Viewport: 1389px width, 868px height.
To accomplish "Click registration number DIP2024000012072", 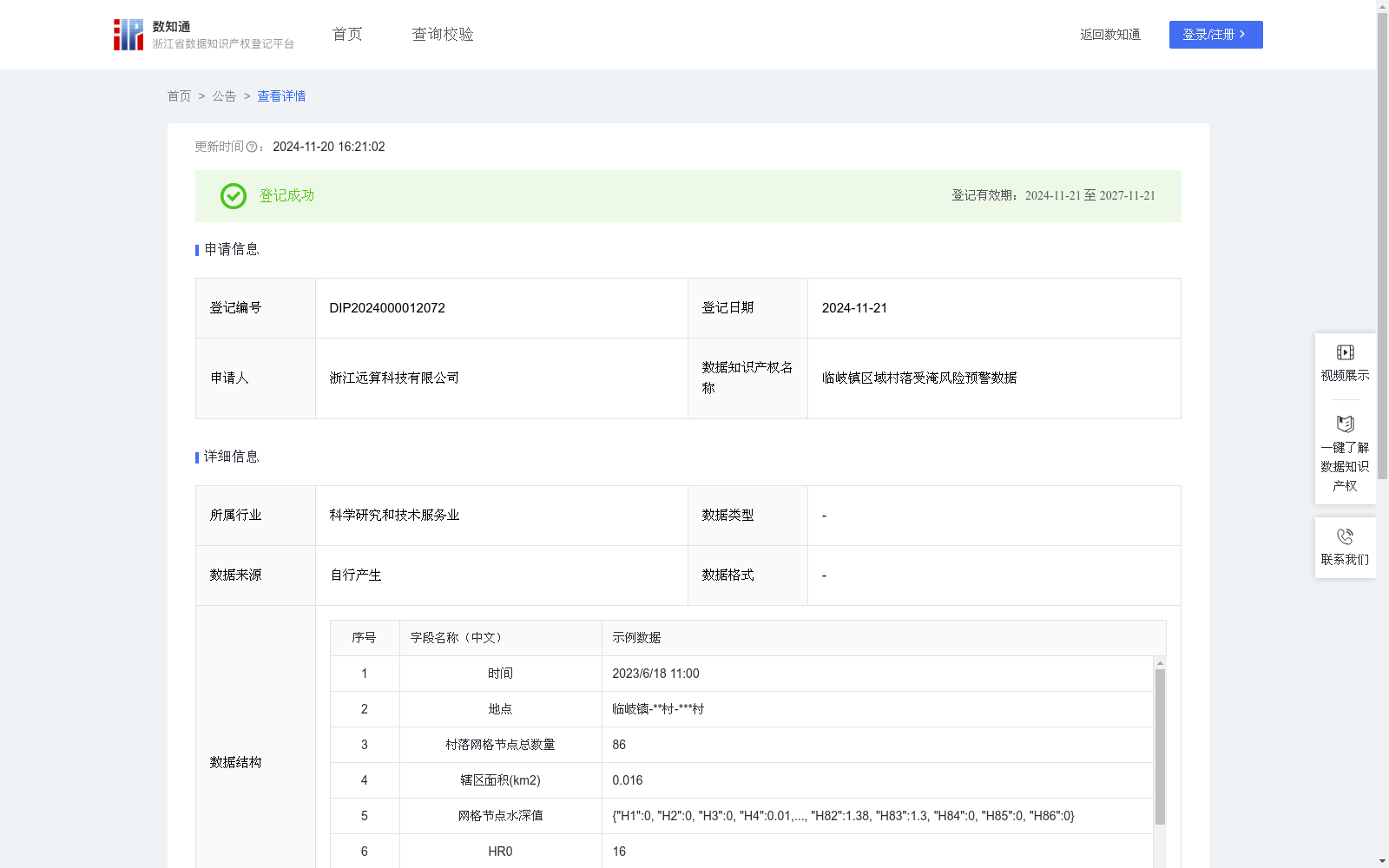I will (x=387, y=308).
